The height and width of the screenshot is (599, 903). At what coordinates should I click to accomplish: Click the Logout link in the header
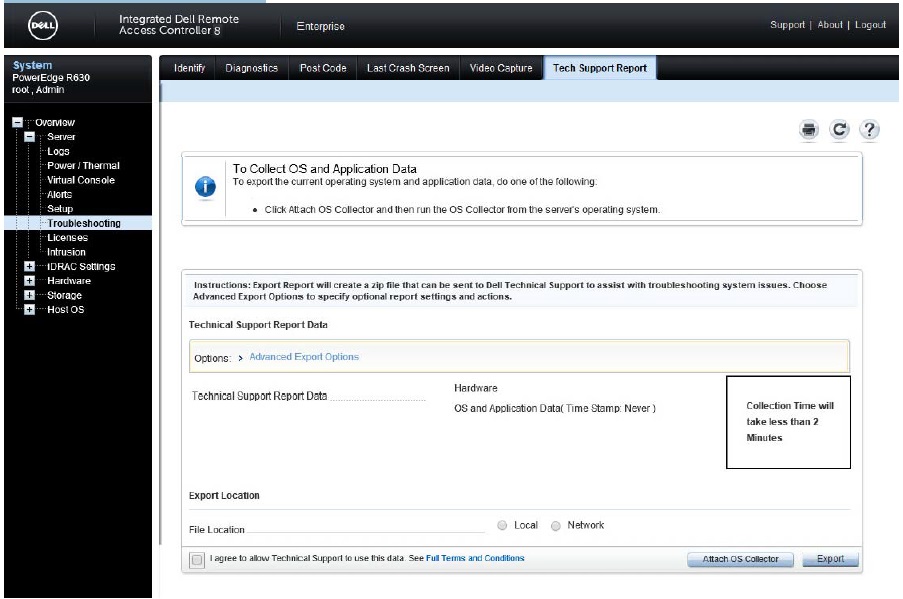click(x=869, y=23)
